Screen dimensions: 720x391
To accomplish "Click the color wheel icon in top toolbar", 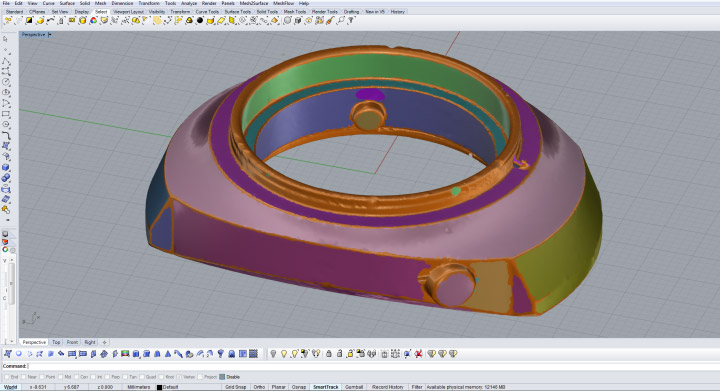I will click(93, 20).
